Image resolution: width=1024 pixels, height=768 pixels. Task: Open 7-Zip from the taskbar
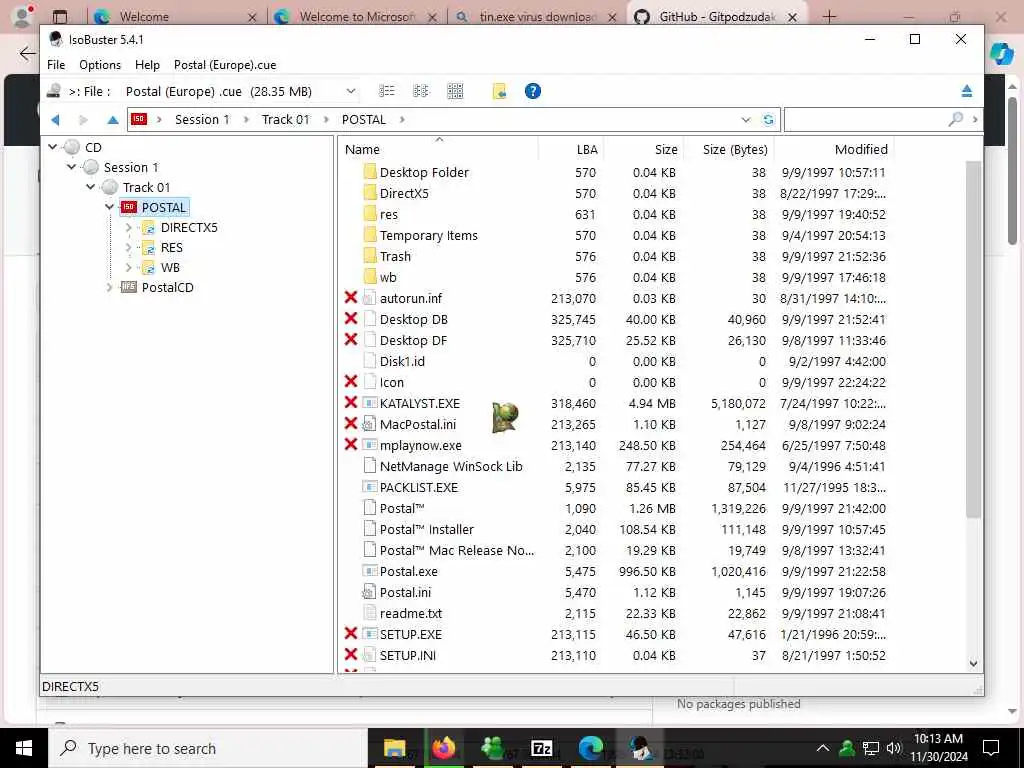click(x=542, y=748)
